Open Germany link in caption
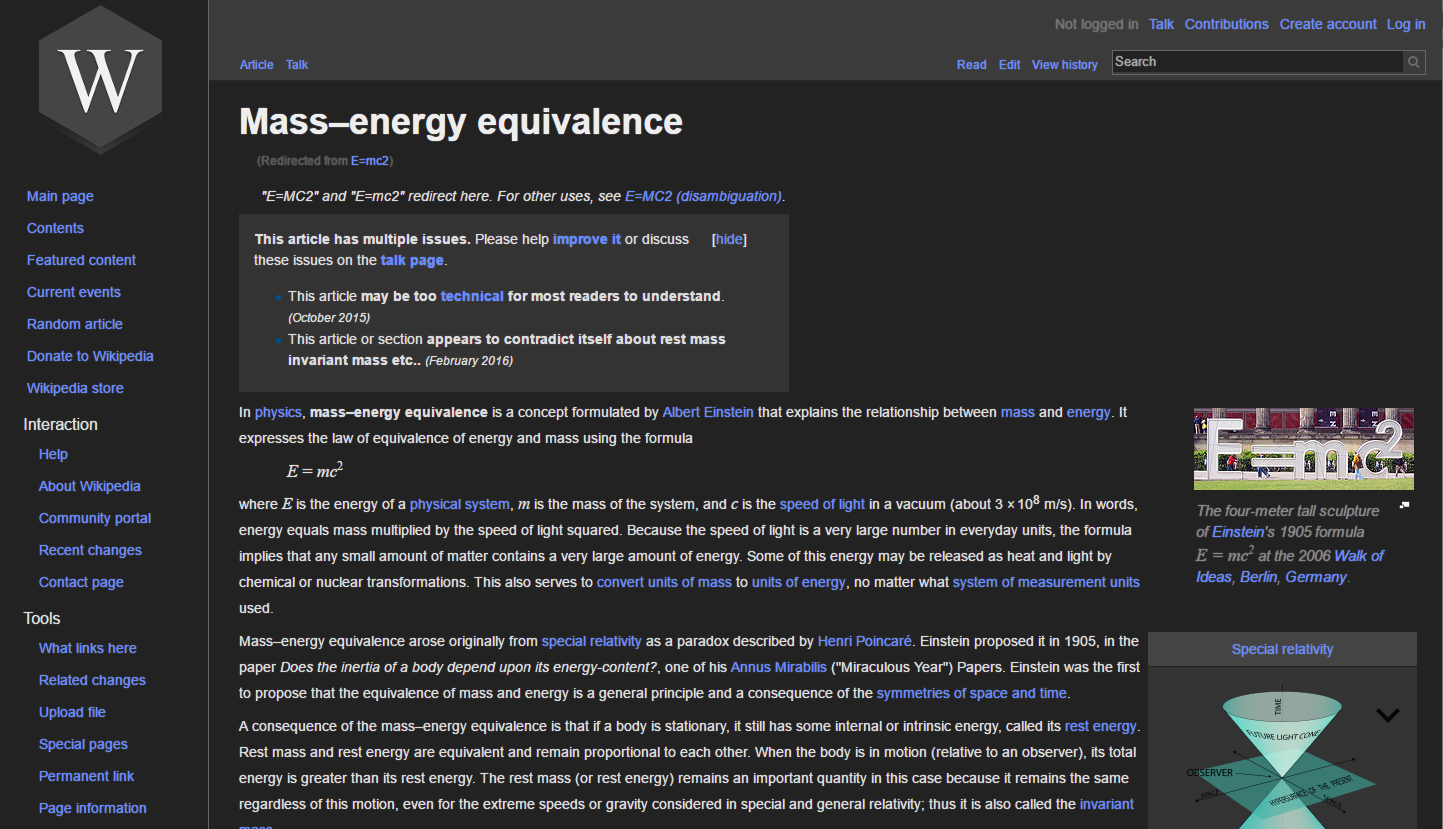Image resolution: width=1443 pixels, height=829 pixels. click(1316, 577)
